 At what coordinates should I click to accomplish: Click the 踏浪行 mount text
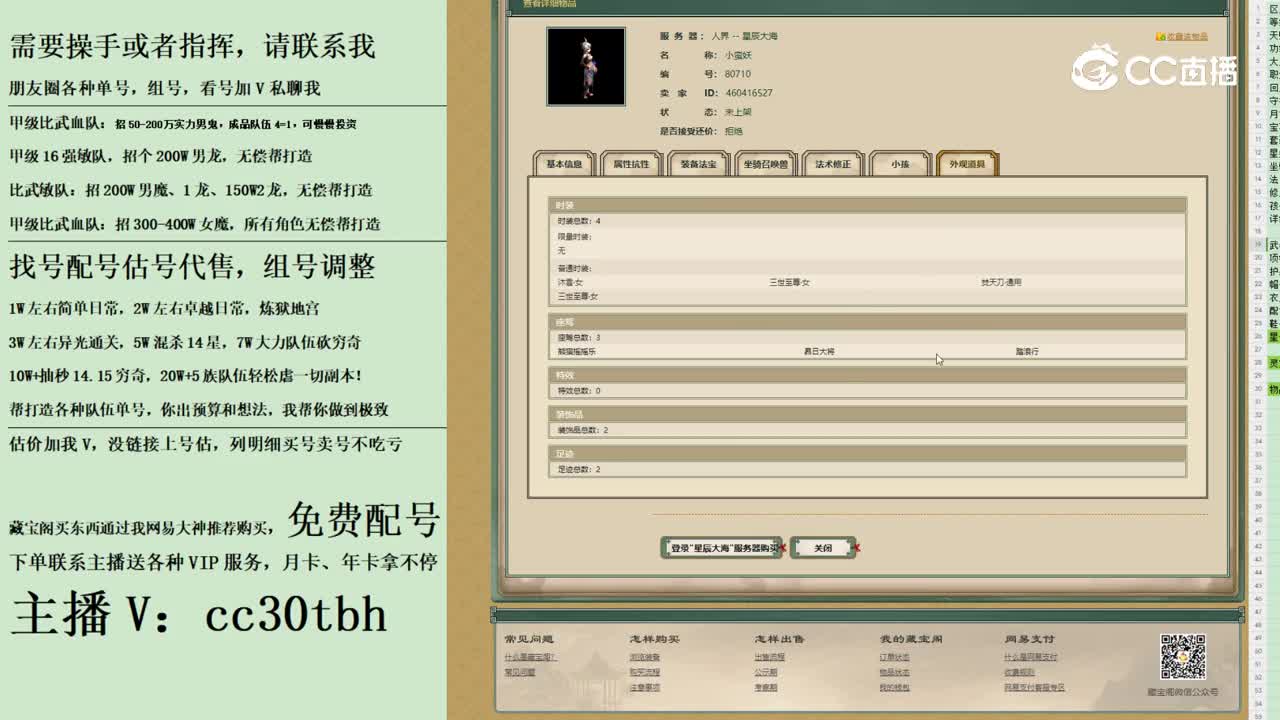(1027, 351)
